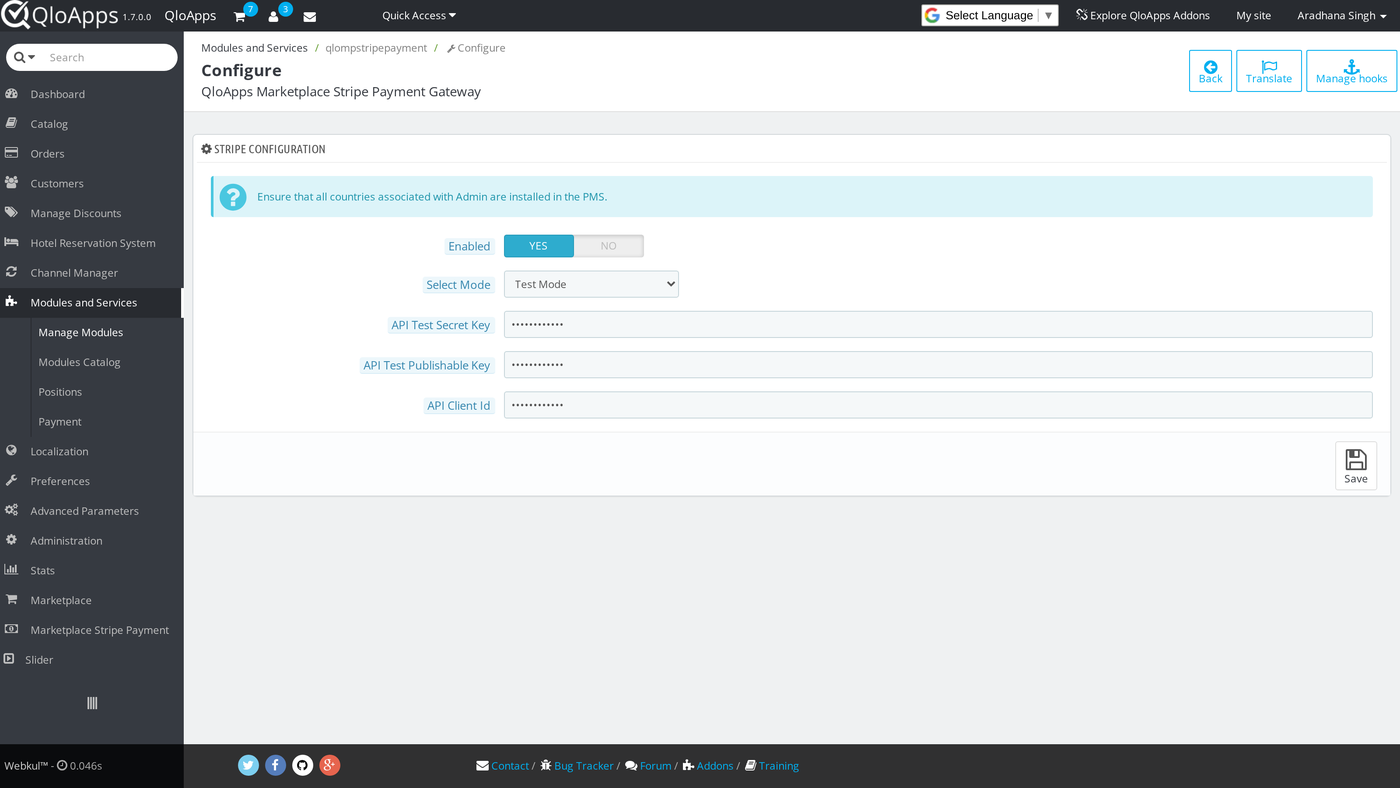Click the sidebar Search input
1400x788 pixels.
[x=108, y=57]
